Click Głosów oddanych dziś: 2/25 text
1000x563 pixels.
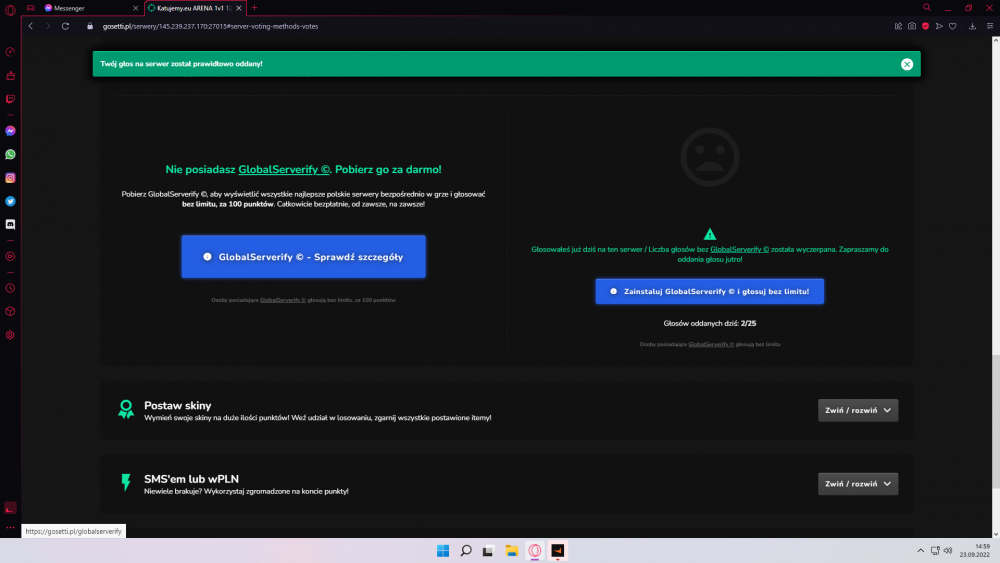(x=710, y=324)
